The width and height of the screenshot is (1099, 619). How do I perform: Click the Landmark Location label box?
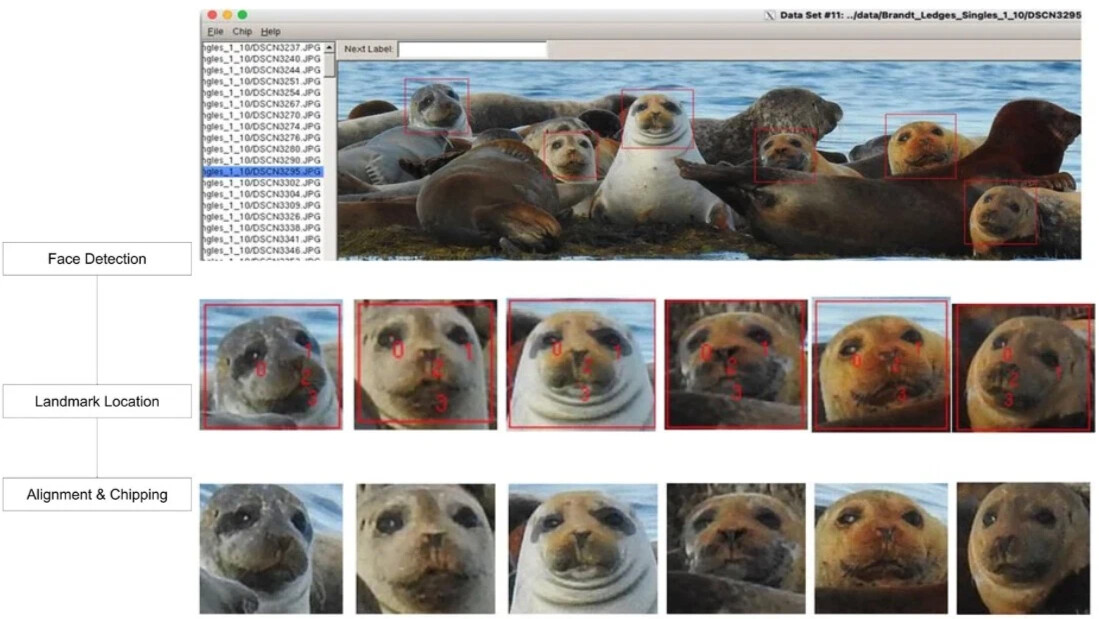click(97, 402)
